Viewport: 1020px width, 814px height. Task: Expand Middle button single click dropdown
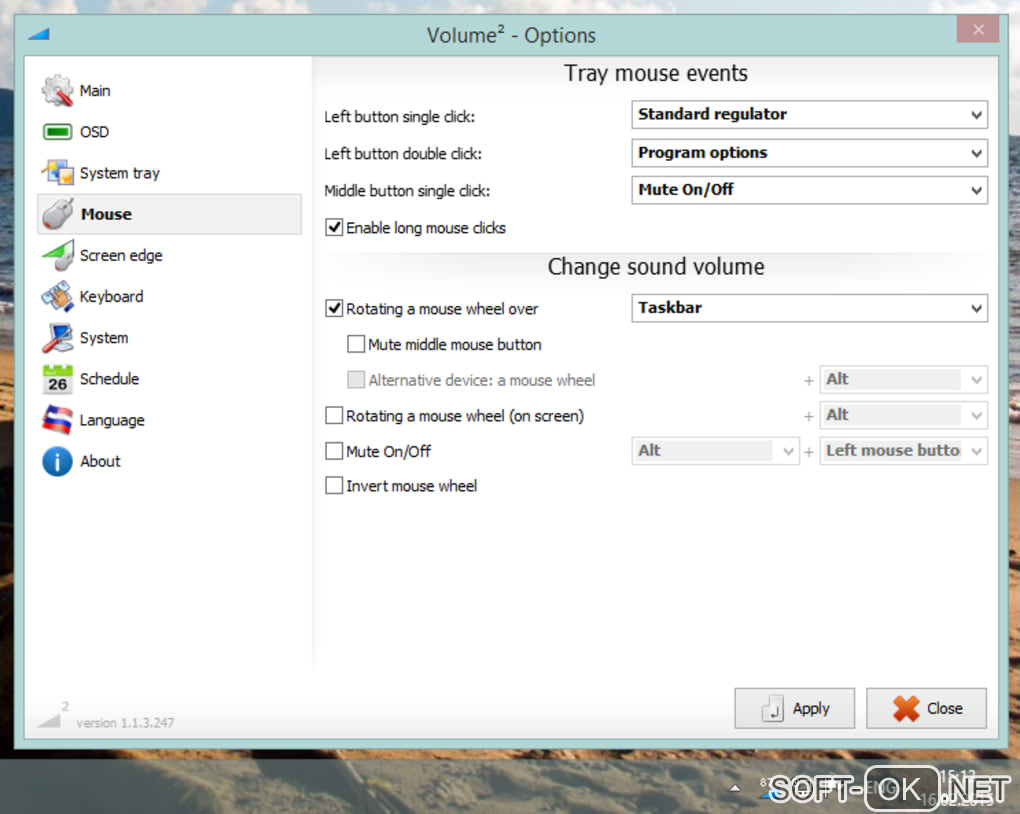coord(809,190)
